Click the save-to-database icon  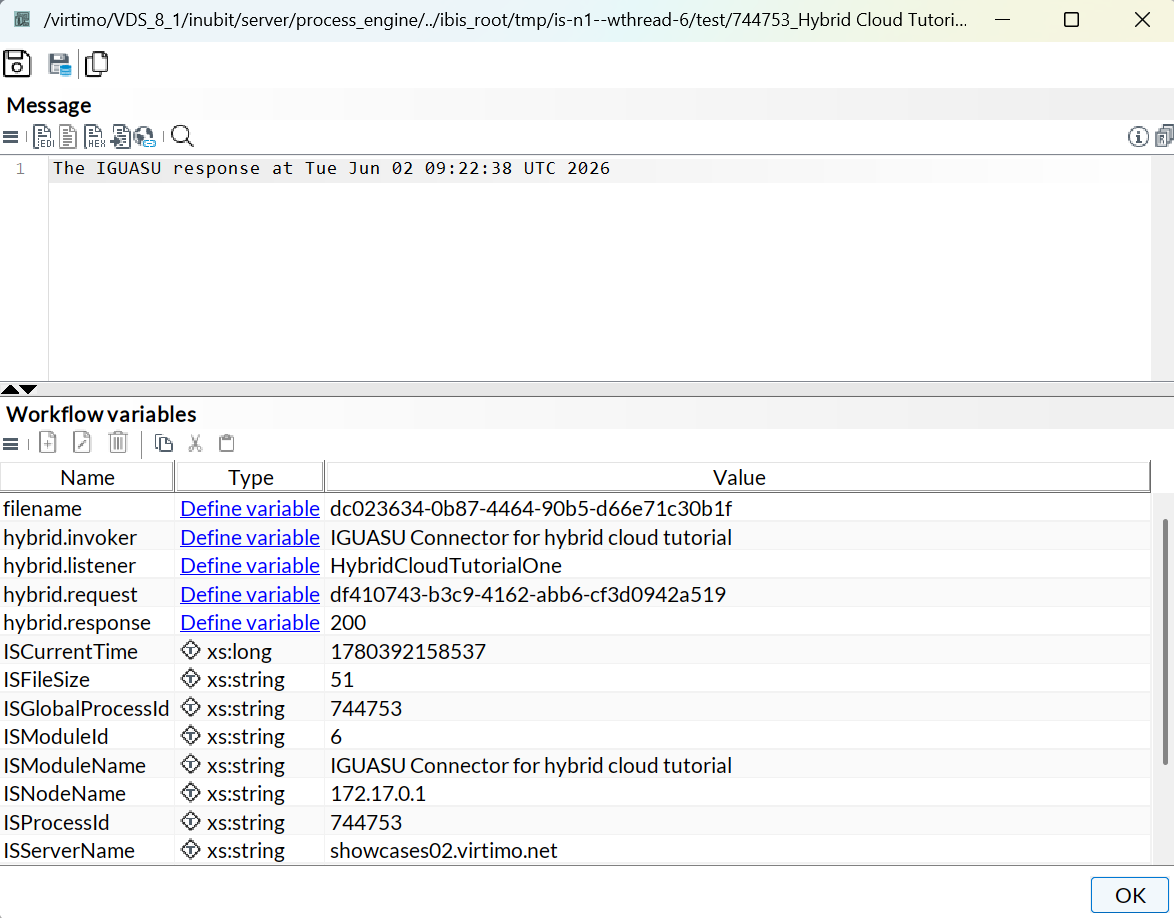(59, 64)
